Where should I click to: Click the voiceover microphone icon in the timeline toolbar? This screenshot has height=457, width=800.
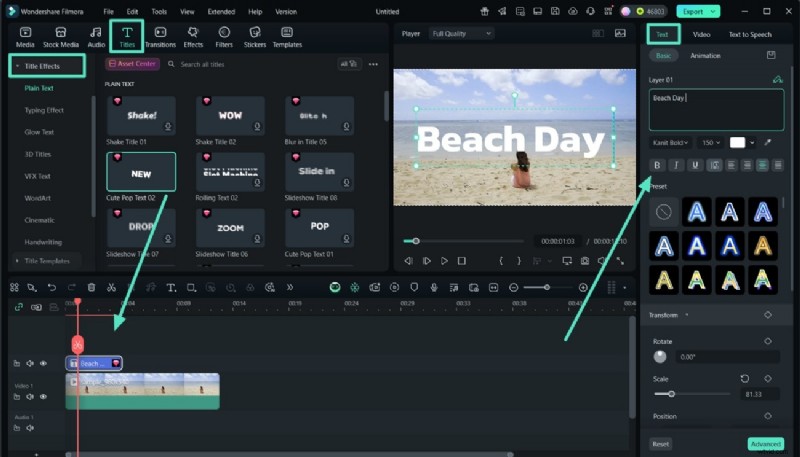(x=433, y=287)
